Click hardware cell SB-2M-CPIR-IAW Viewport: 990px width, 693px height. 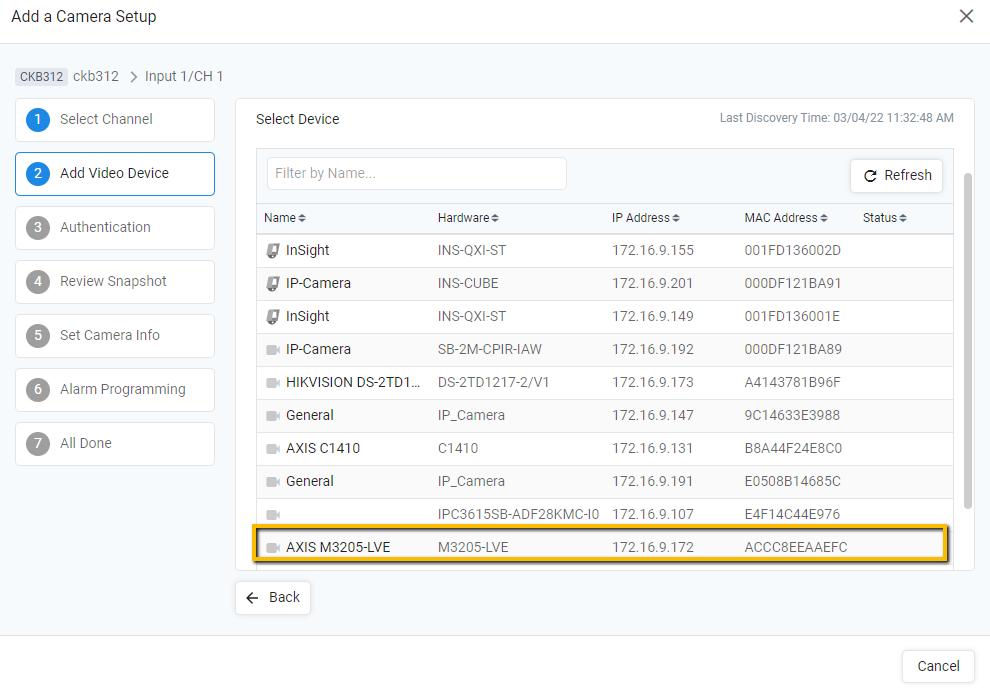click(489, 350)
